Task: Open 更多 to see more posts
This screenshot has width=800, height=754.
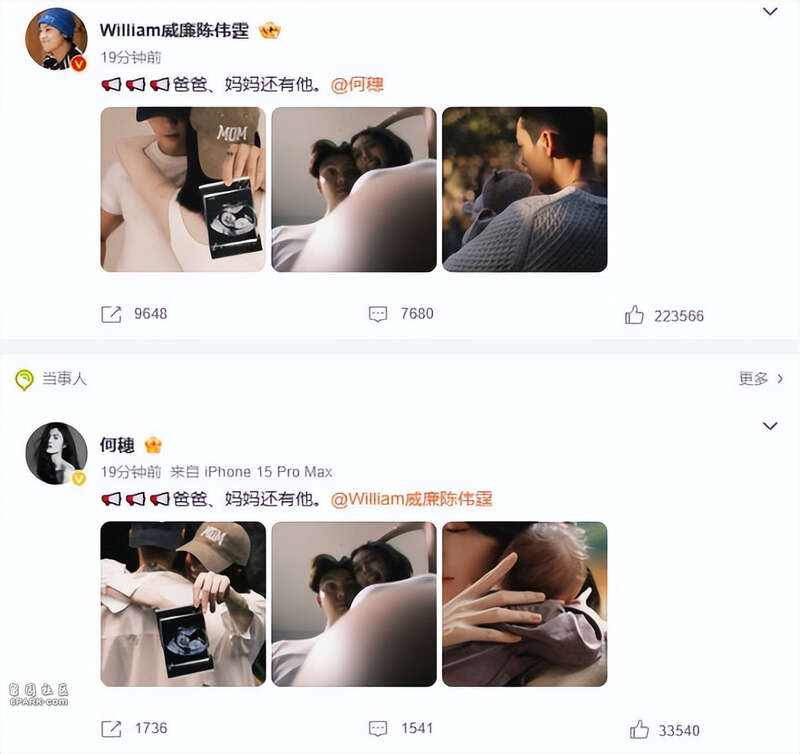Action: coord(760,379)
